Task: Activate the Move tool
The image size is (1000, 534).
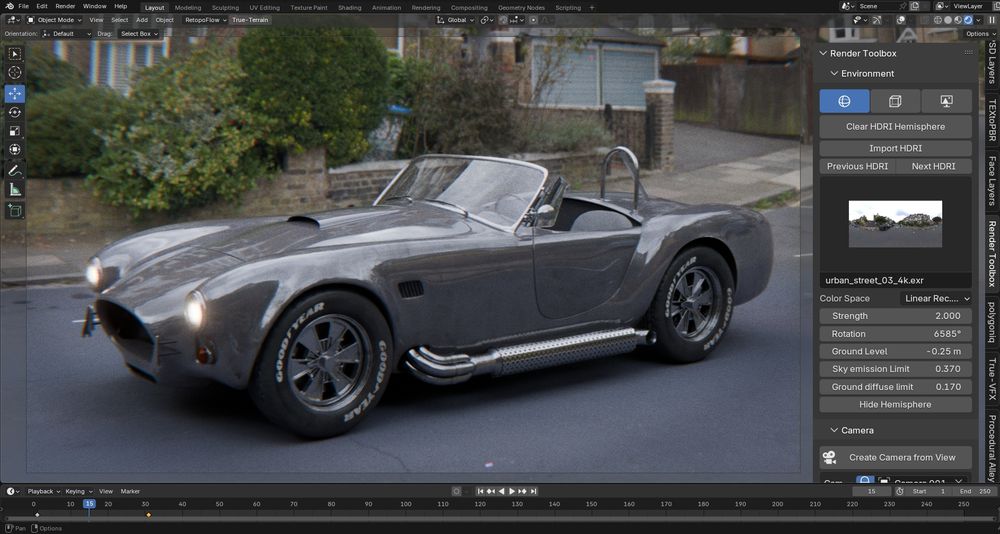Action: coord(15,94)
